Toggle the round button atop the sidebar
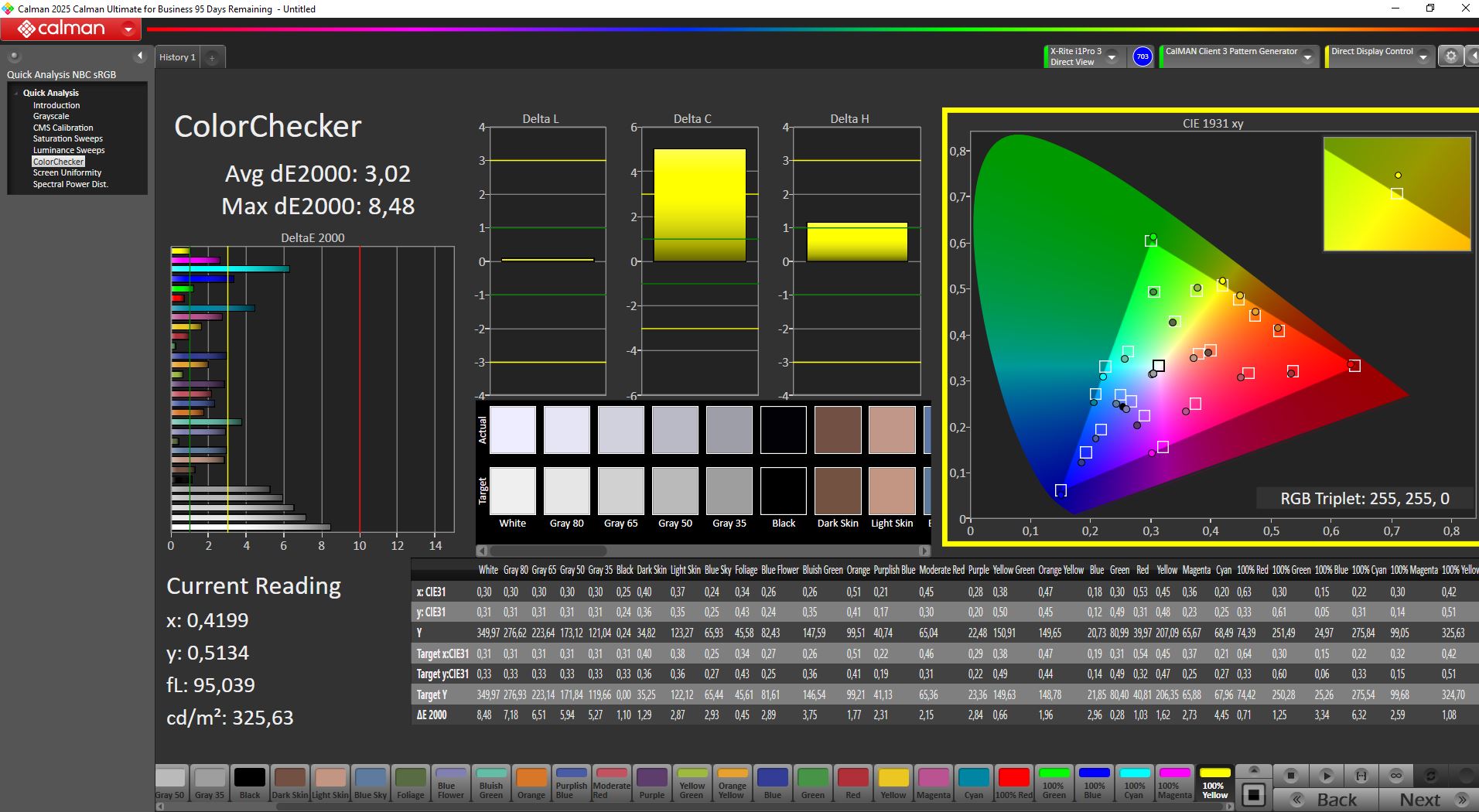This screenshot has width=1479, height=812. (x=14, y=56)
